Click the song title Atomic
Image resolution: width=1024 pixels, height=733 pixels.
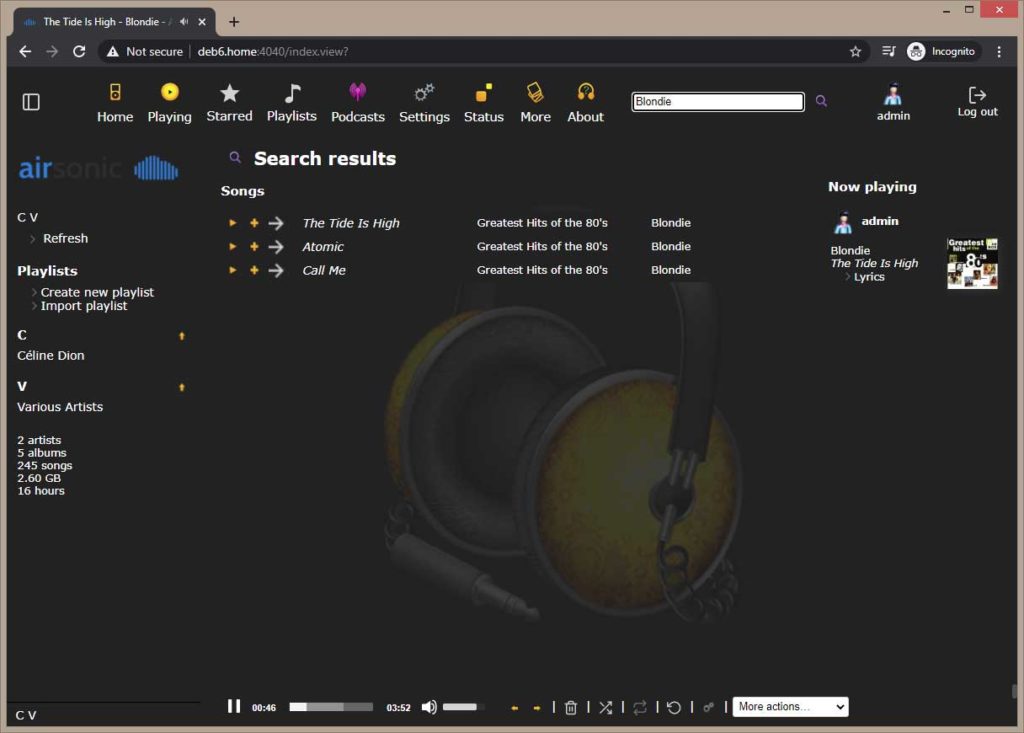[x=323, y=246]
